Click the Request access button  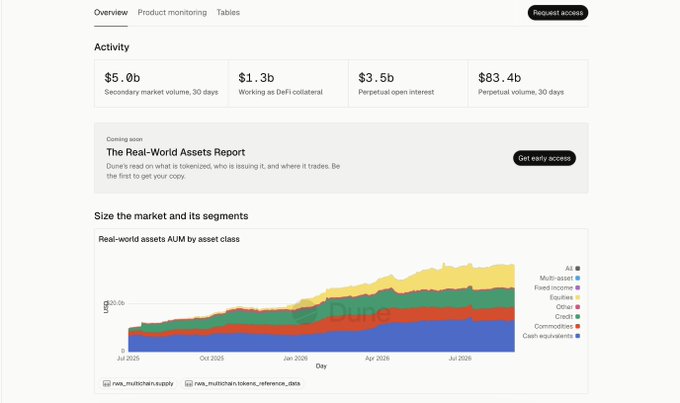tap(558, 13)
